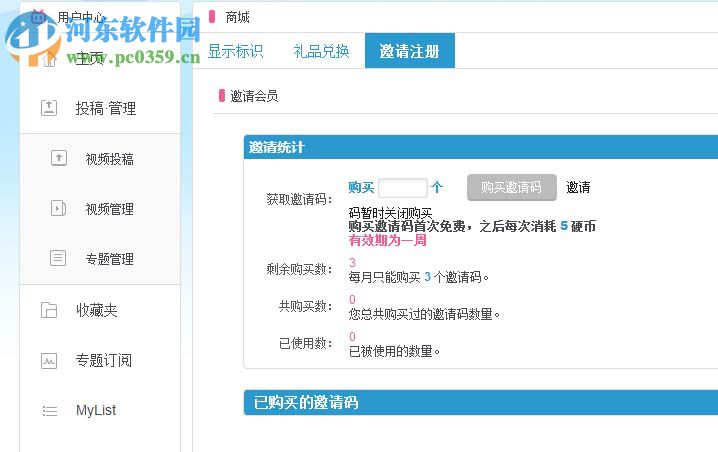Click the chart icon next to 专题订阅
Viewport: 718px width, 452px height.
(x=49, y=361)
